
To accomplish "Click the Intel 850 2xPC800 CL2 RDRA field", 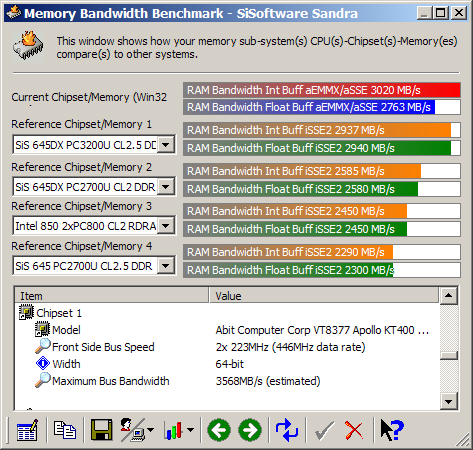I will point(86,226).
